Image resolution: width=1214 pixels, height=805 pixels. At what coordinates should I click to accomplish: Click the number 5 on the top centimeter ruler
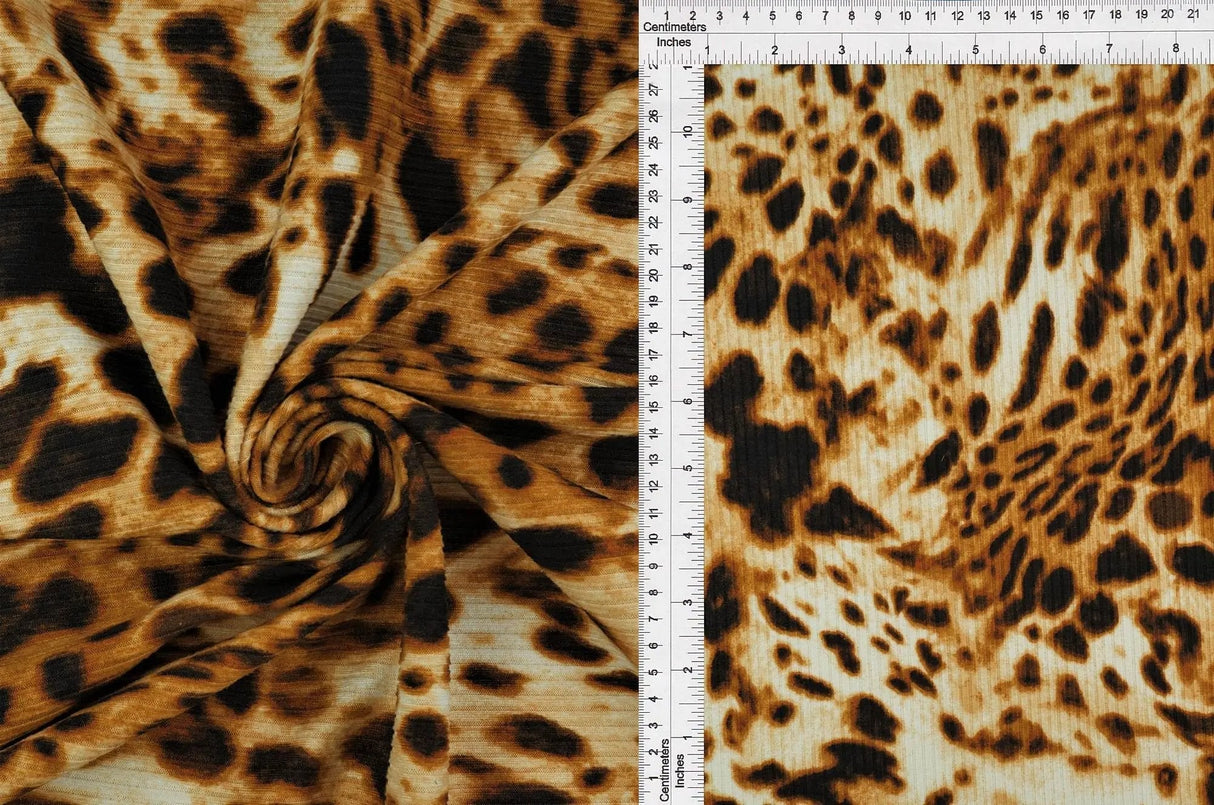point(774,16)
